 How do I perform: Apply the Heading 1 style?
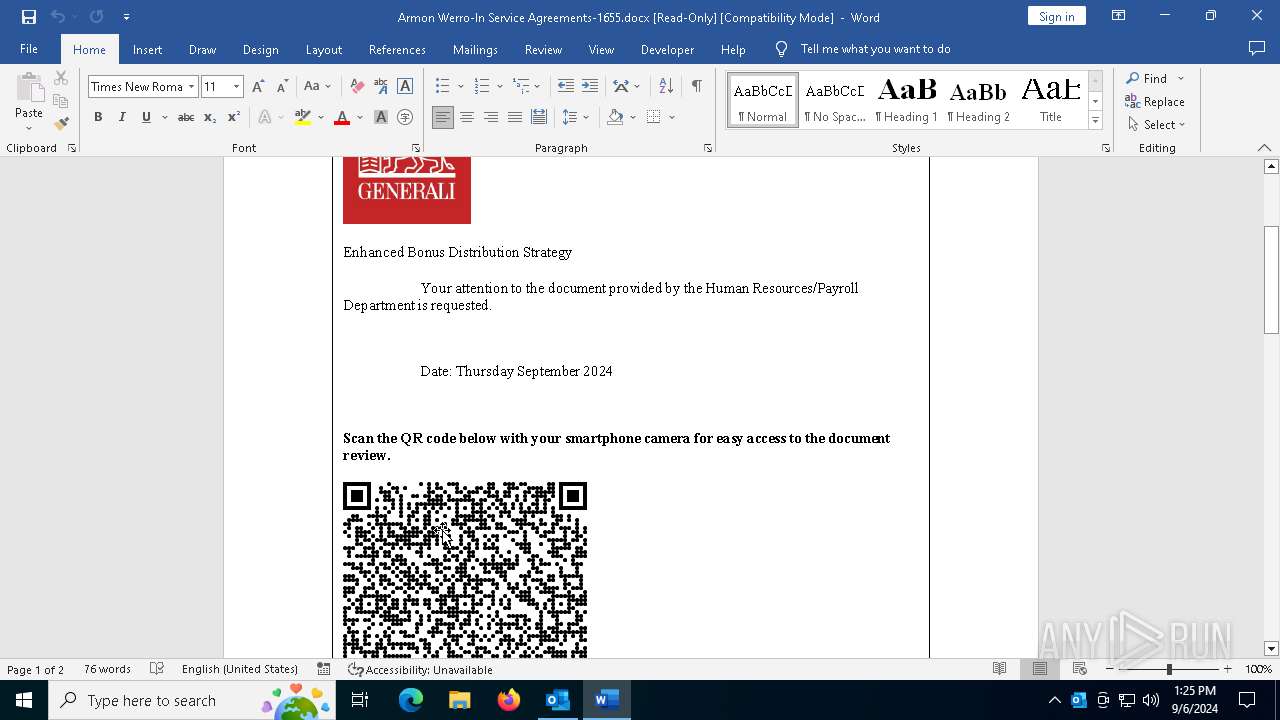click(906, 100)
